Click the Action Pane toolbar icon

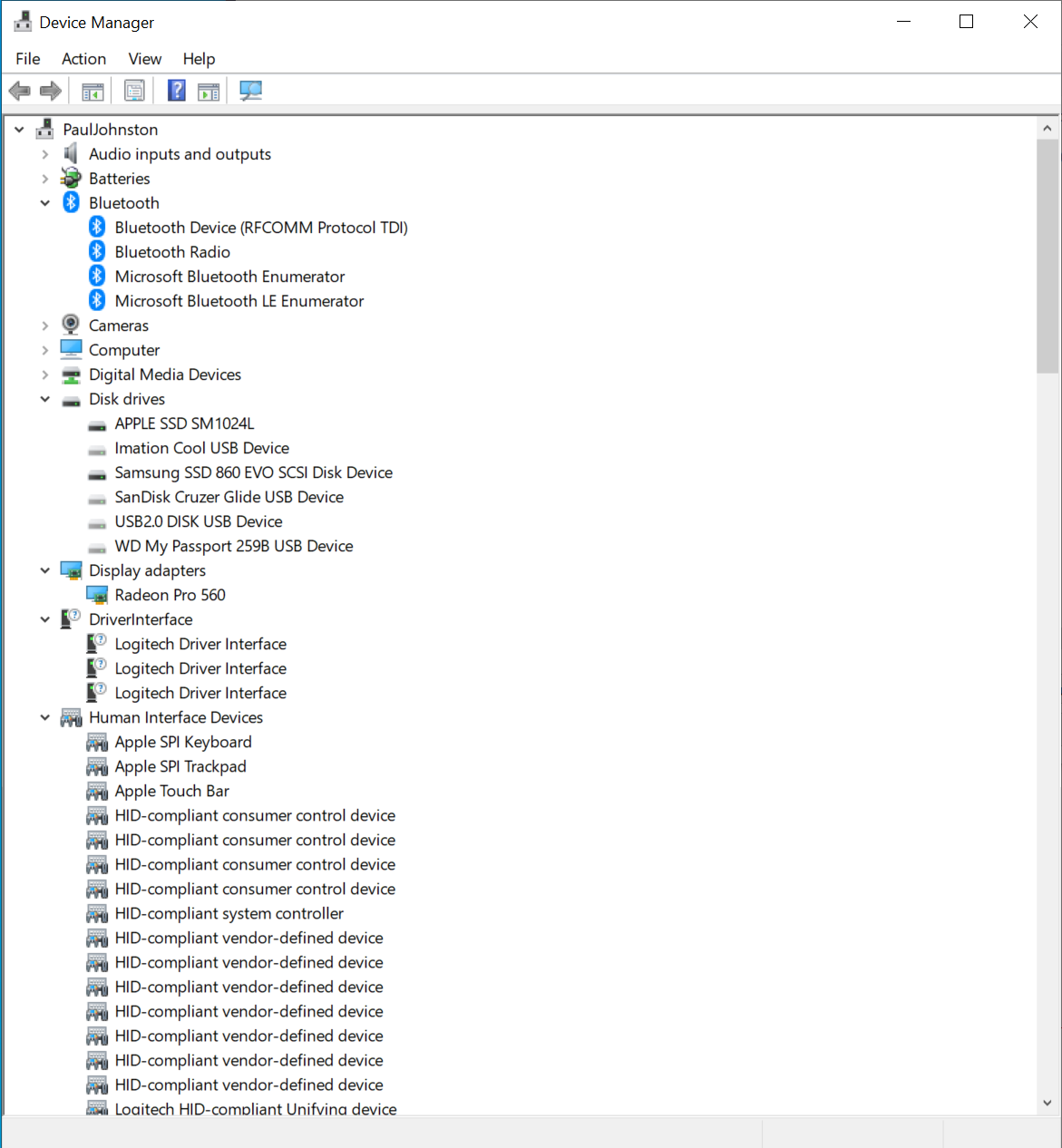pyautogui.click(x=209, y=91)
